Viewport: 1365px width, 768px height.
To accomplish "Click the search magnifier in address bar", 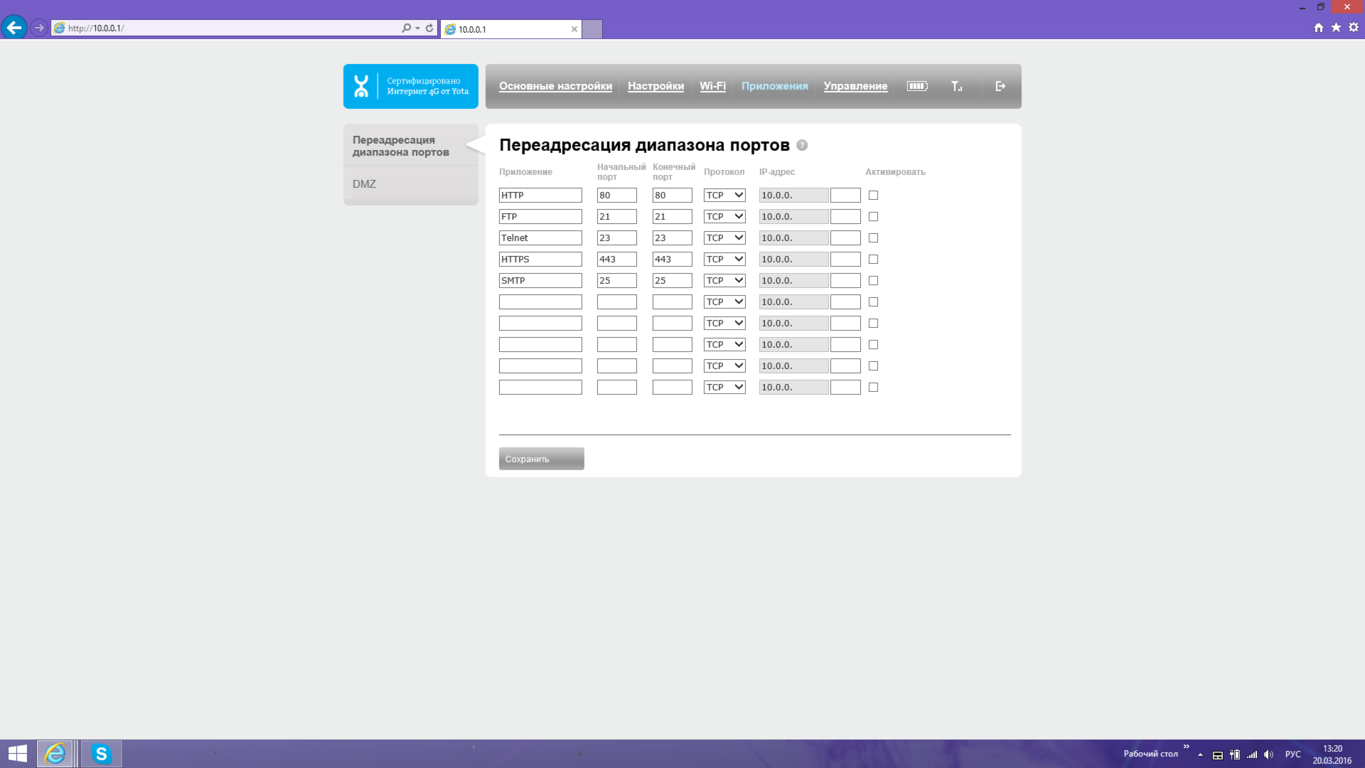I will click(x=406, y=28).
